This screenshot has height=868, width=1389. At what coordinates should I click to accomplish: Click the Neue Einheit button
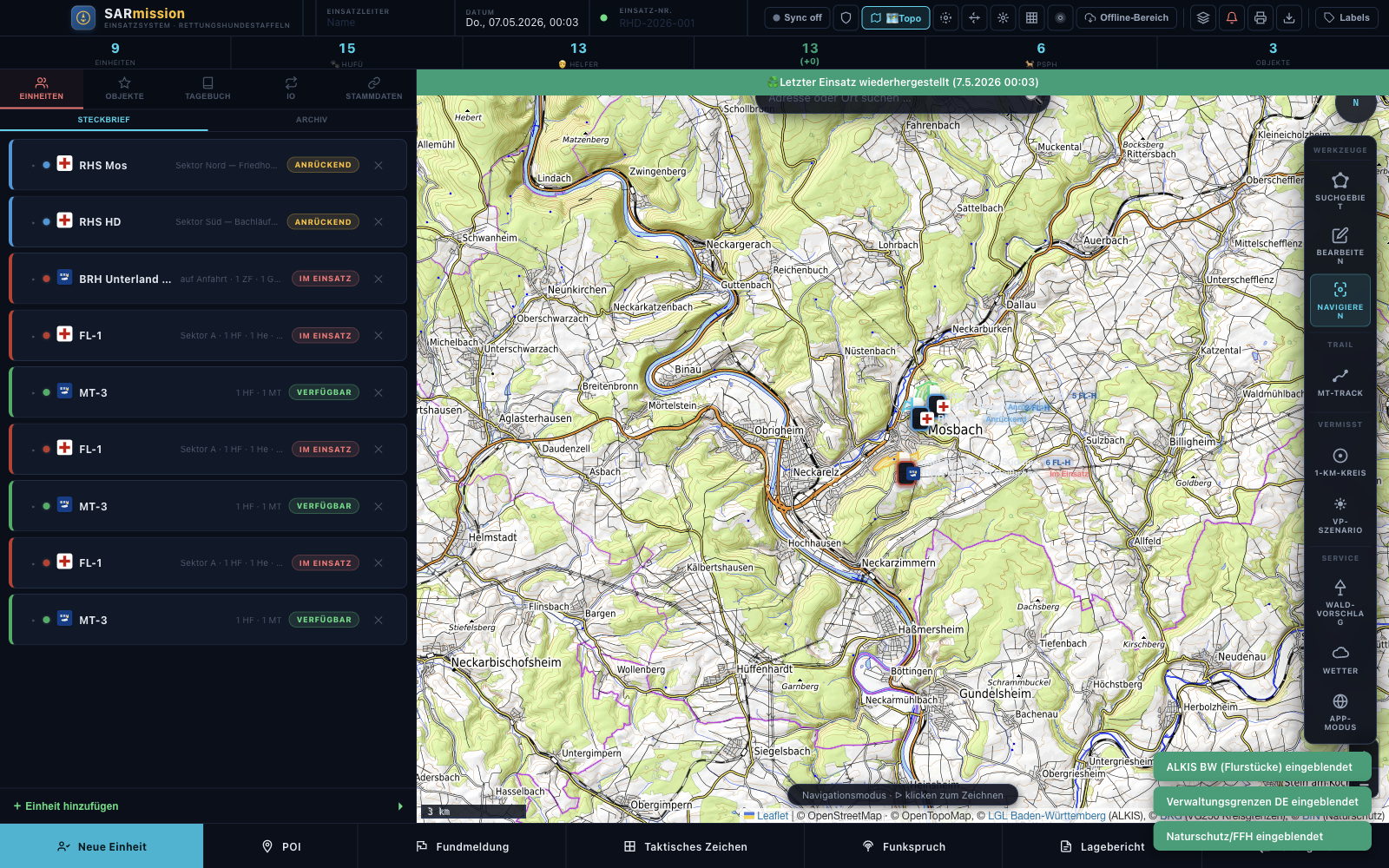point(102,846)
